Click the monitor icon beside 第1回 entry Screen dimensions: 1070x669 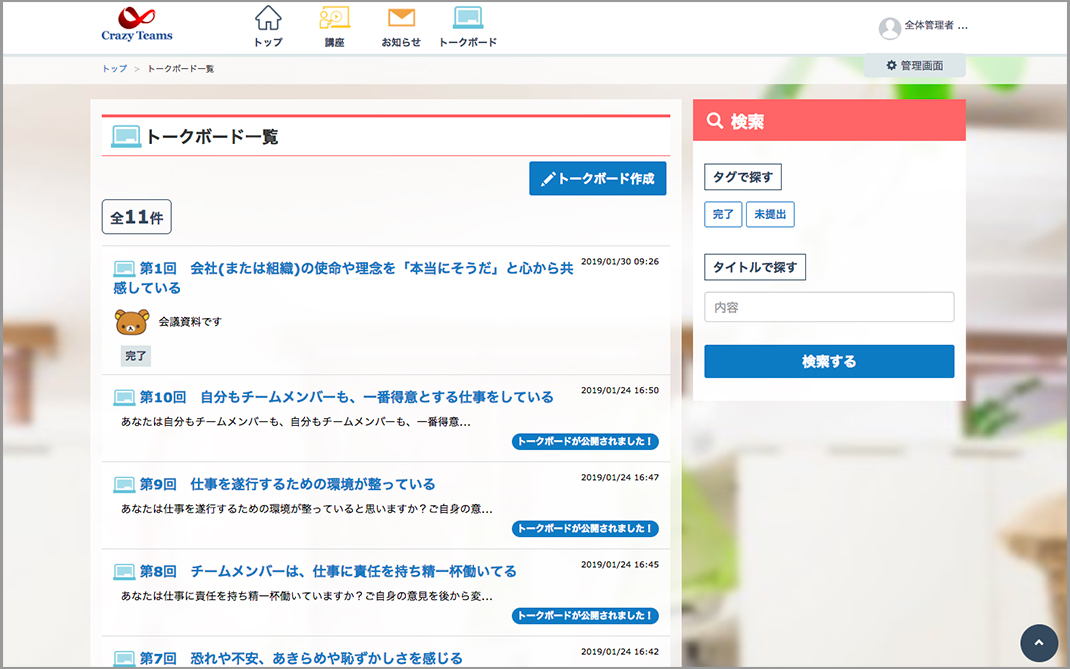pyautogui.click(x=124, y=268)
